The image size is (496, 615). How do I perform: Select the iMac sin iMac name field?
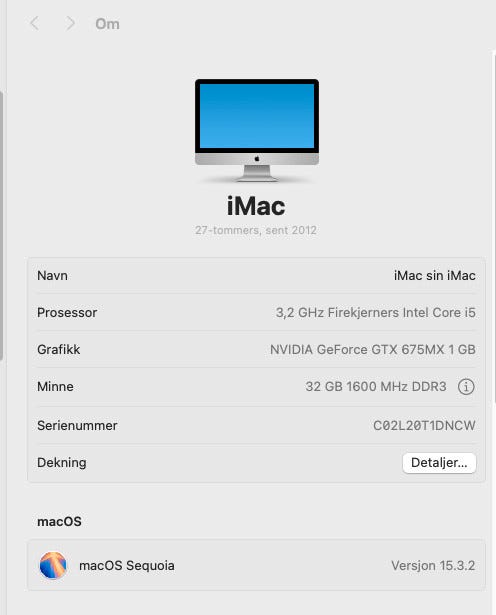coord(434,276)
